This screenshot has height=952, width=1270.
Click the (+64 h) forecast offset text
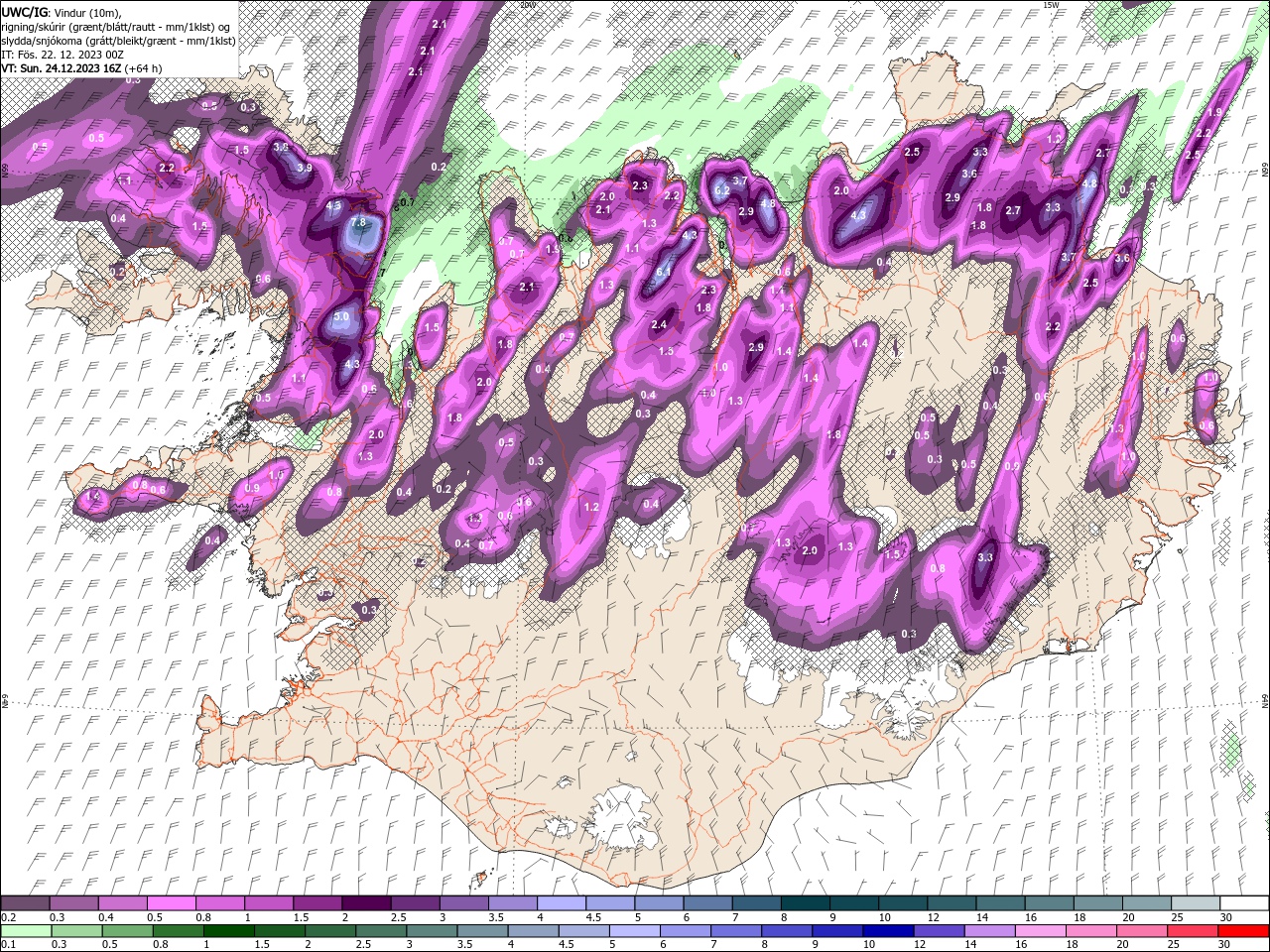coord(144,68)
